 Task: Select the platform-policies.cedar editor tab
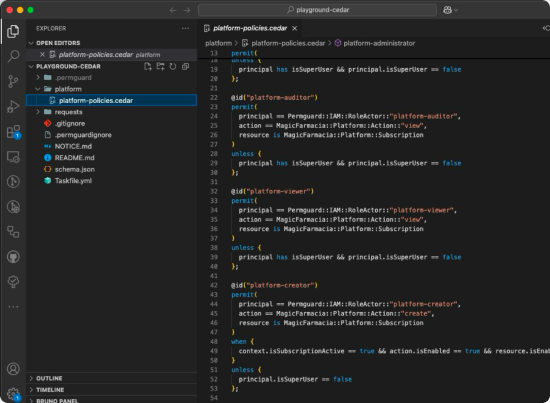(250, 28)
